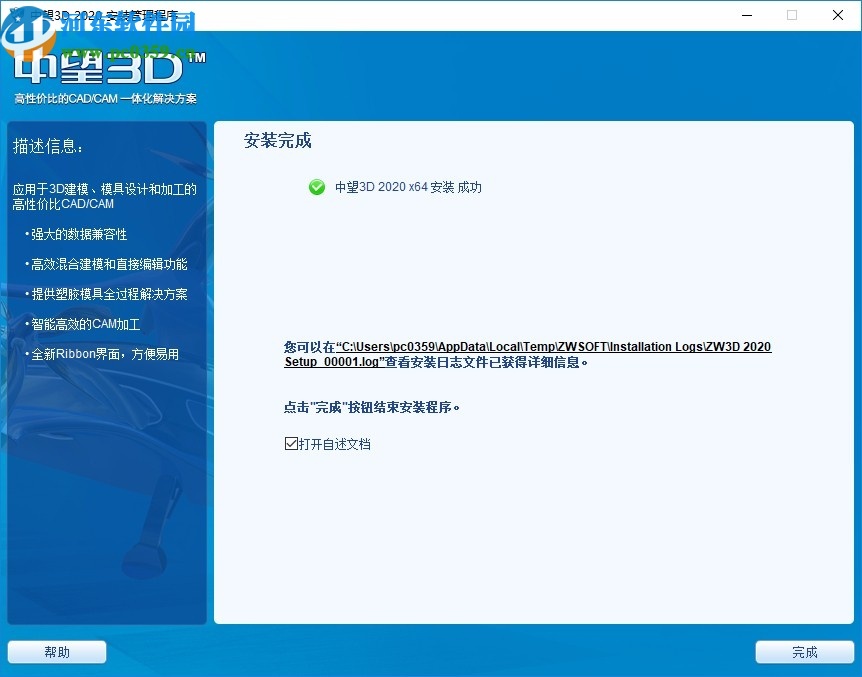Viewport: 862px width, 677px height.
Task: Select the CAD/CAM slogan under the logo
Action: click(x=105, y=99)
